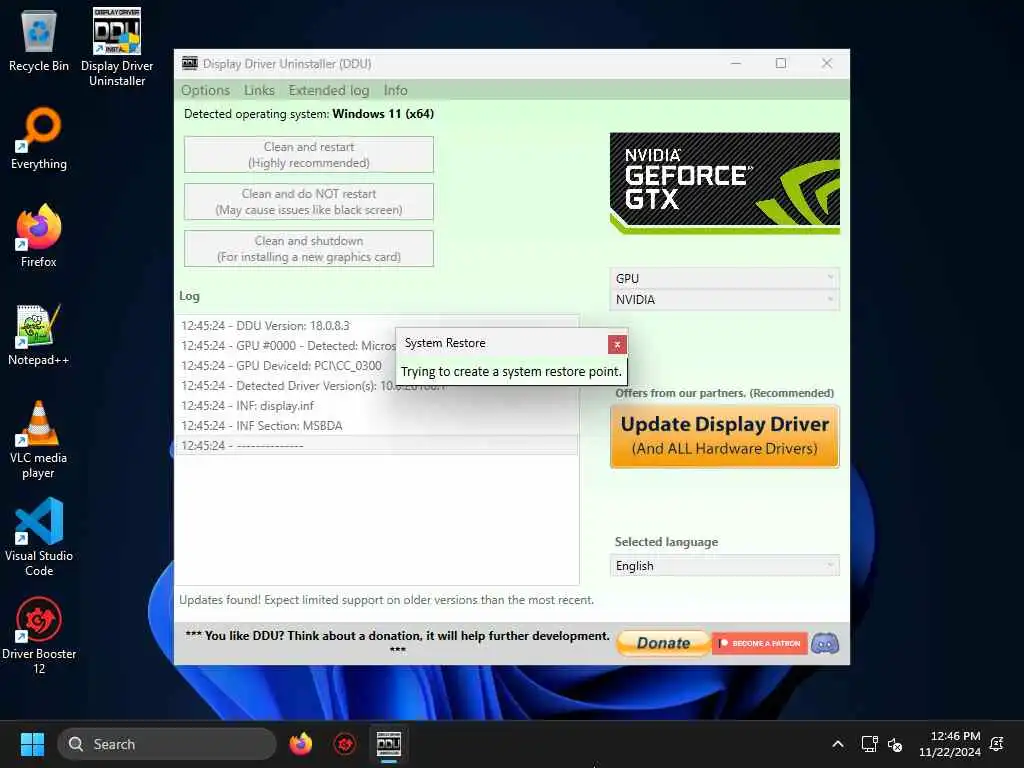Select log row INF: display.inf
Screen dimensions: 1024x768
pyautogui.click(x=376, y=406)
